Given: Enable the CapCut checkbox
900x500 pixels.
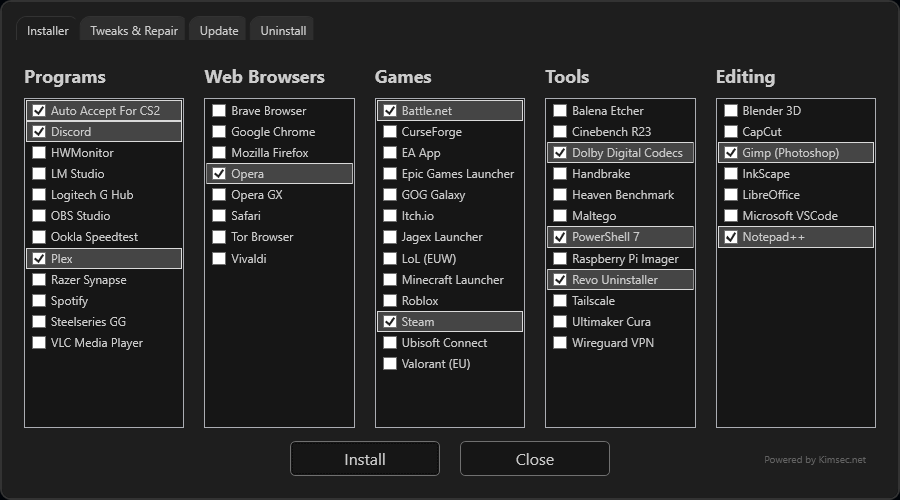Looking at the screenshot, I should [x=731, y=131].
